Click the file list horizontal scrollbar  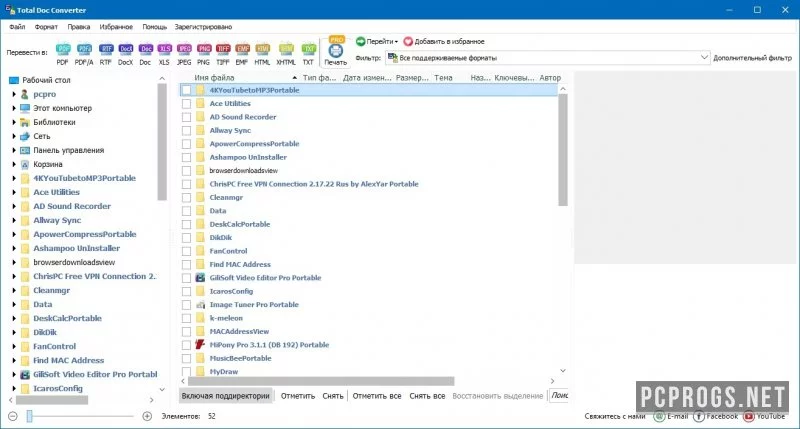[321, 381]
